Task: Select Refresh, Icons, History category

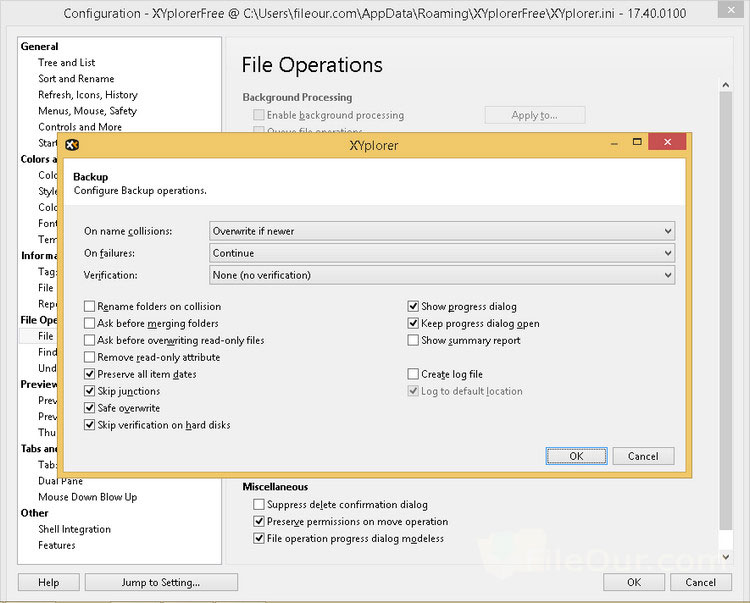Action: click(x=88, y=95)
